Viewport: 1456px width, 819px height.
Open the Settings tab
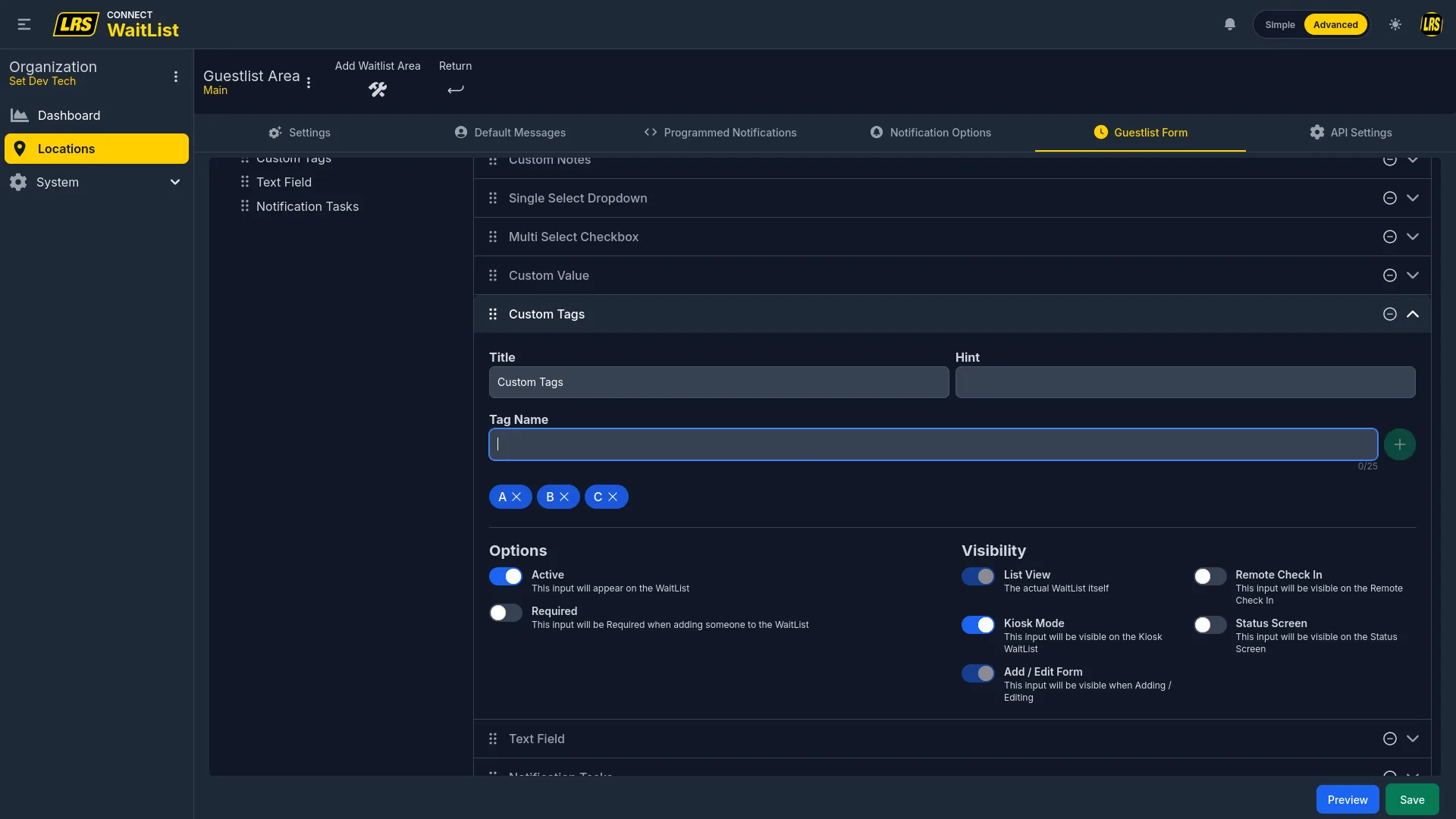coord(300,133)
